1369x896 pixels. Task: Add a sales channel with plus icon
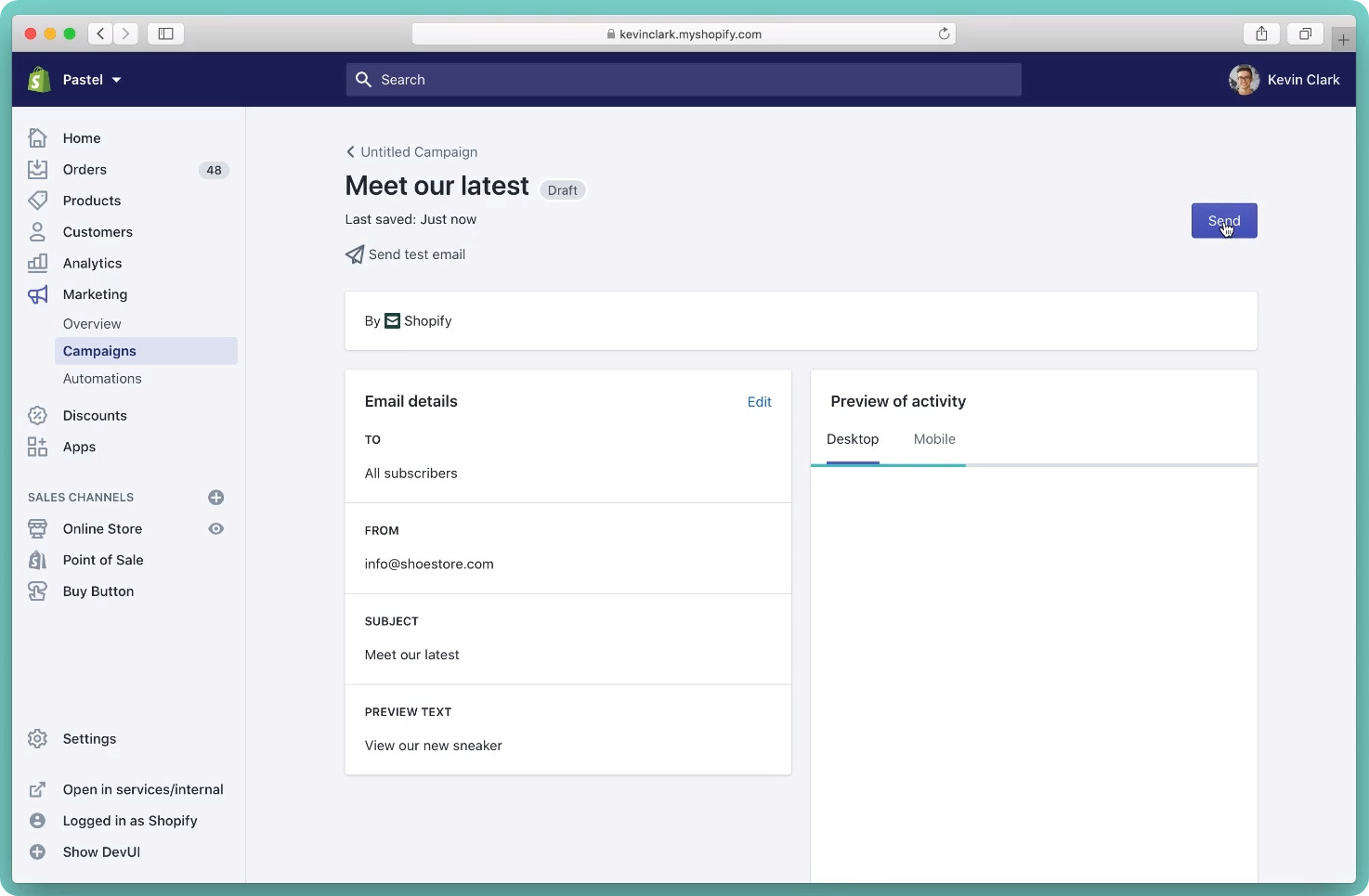[x=216, y=498]
